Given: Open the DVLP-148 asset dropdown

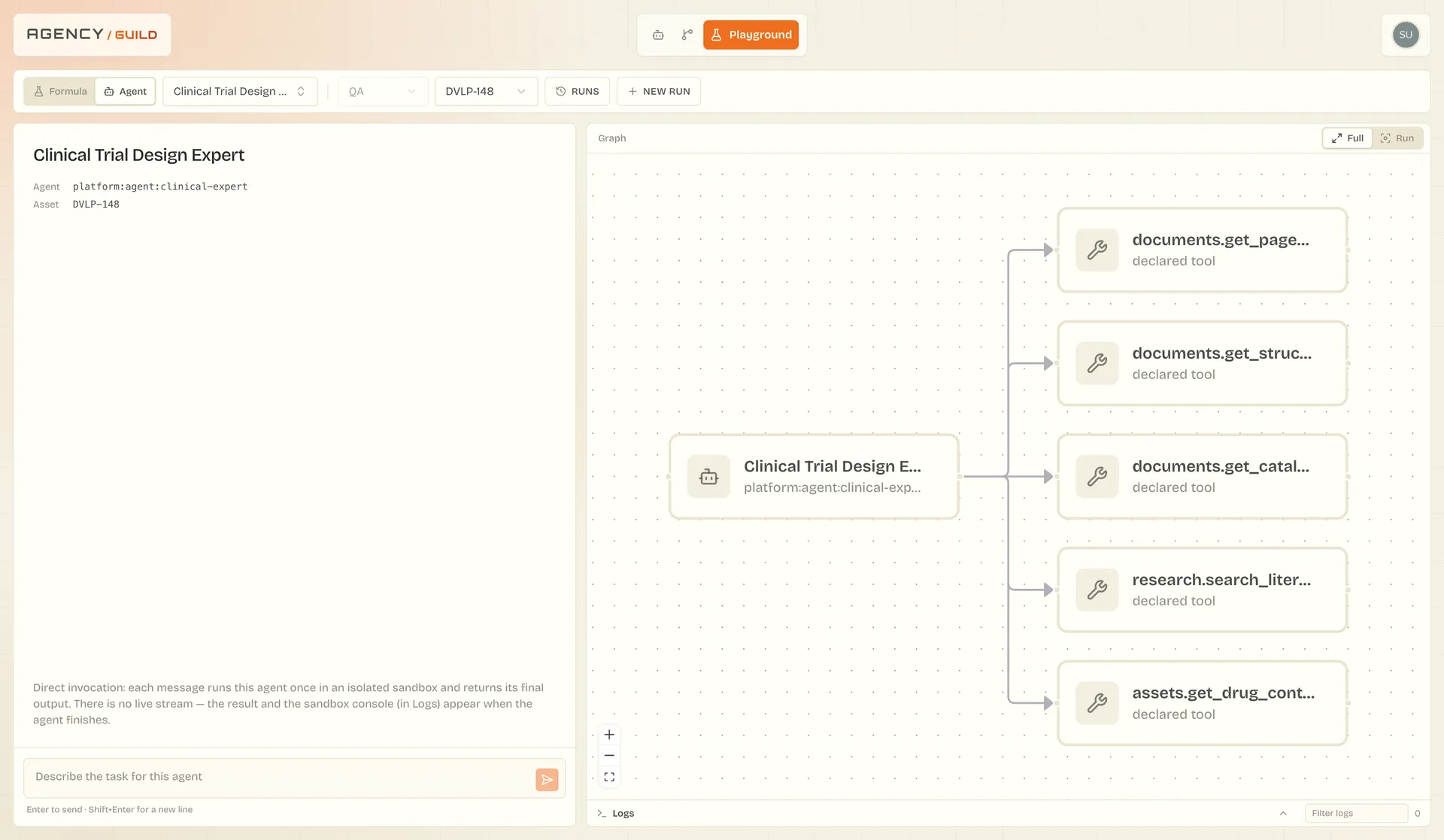Looking at the screenshot, I should coord(486,91).
